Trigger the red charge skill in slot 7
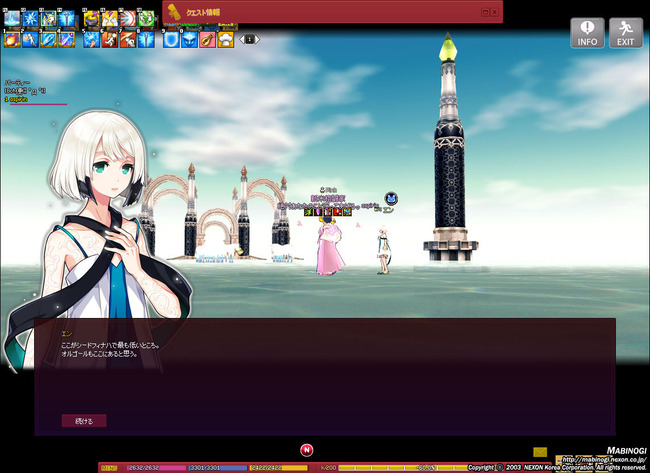This screenshot has height=473, width=650. 128,39
